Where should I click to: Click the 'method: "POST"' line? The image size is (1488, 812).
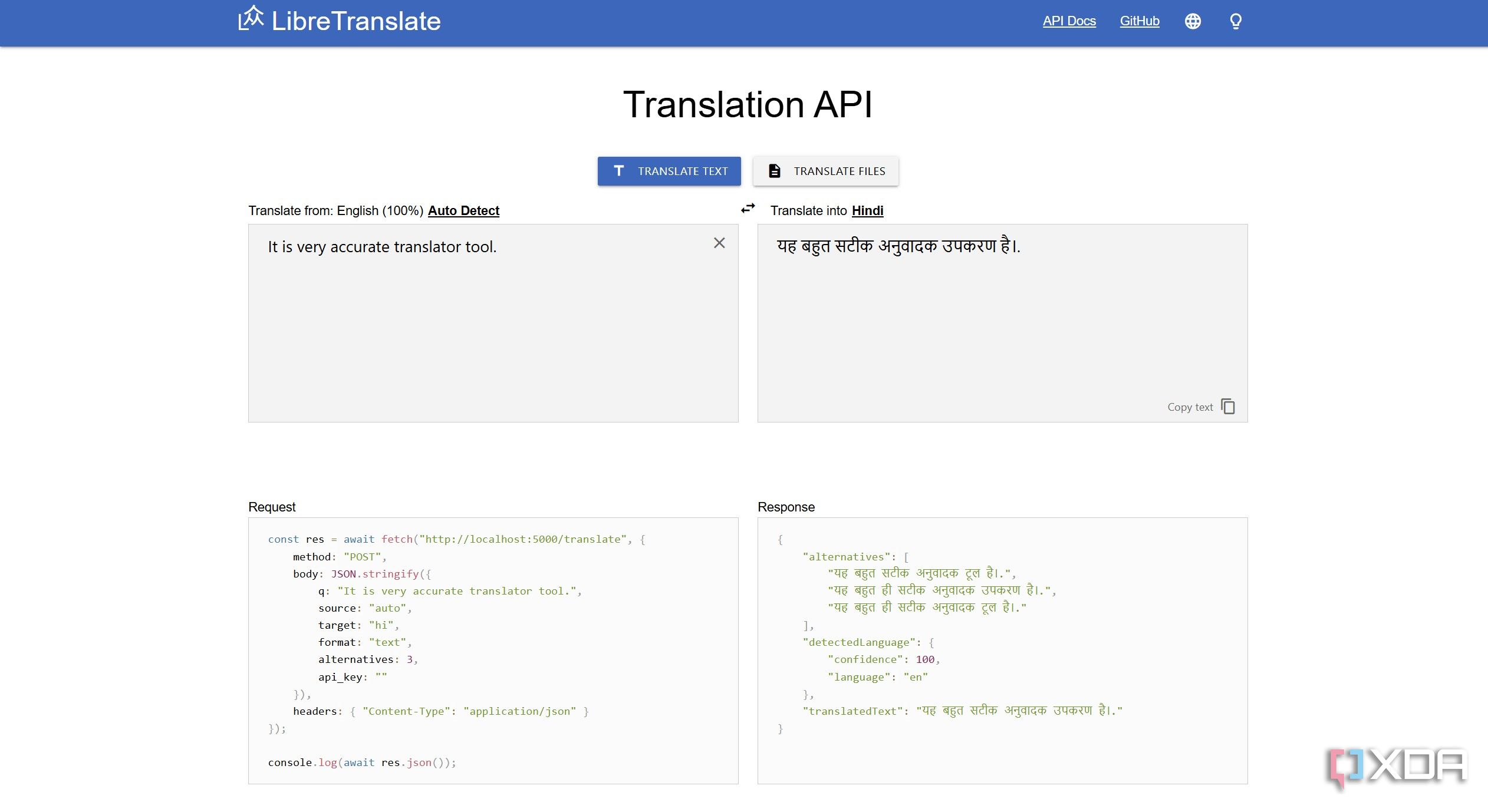pyautogui.click(x=340, y=557)
